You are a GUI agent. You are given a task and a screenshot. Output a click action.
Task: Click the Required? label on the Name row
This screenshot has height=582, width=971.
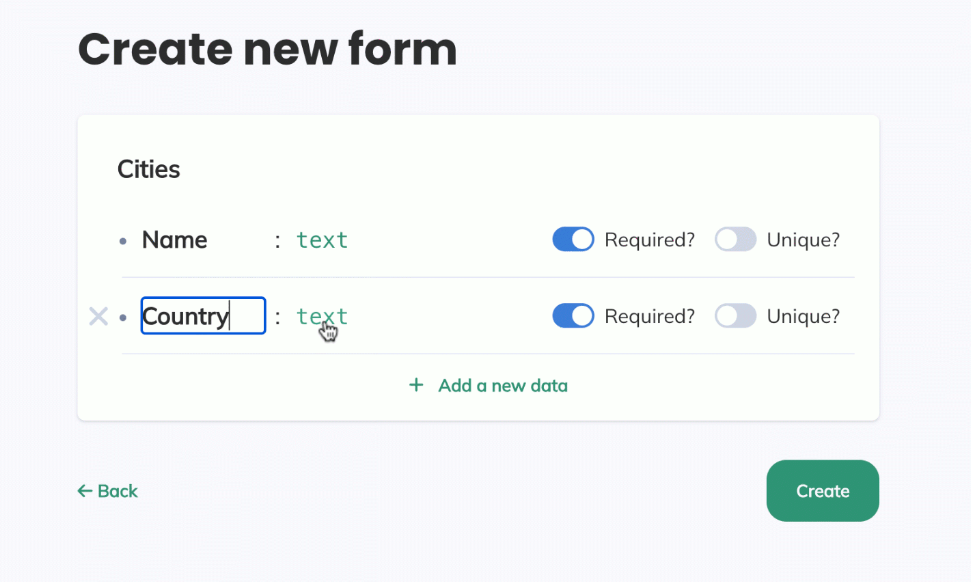[649, 240]
